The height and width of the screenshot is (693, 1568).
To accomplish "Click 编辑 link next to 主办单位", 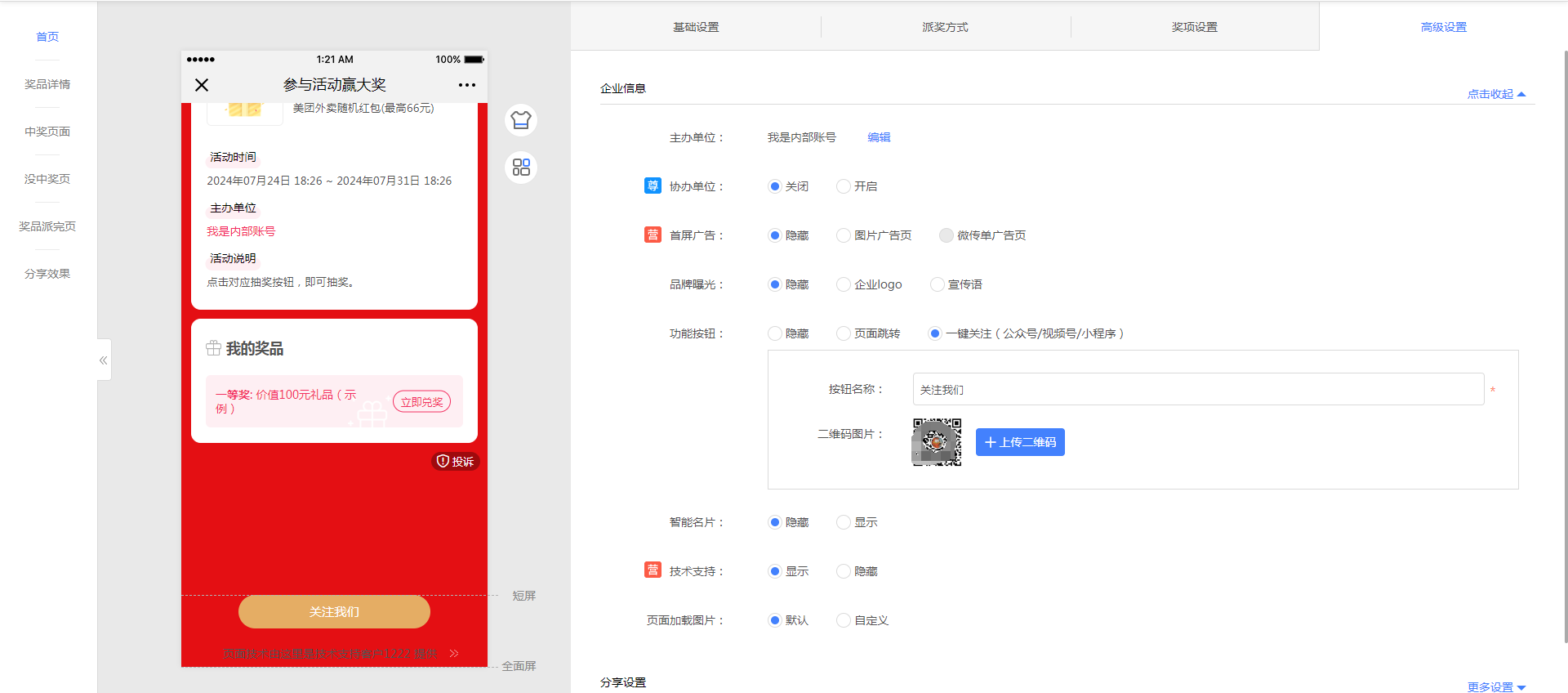I will (x=879, y=137).
